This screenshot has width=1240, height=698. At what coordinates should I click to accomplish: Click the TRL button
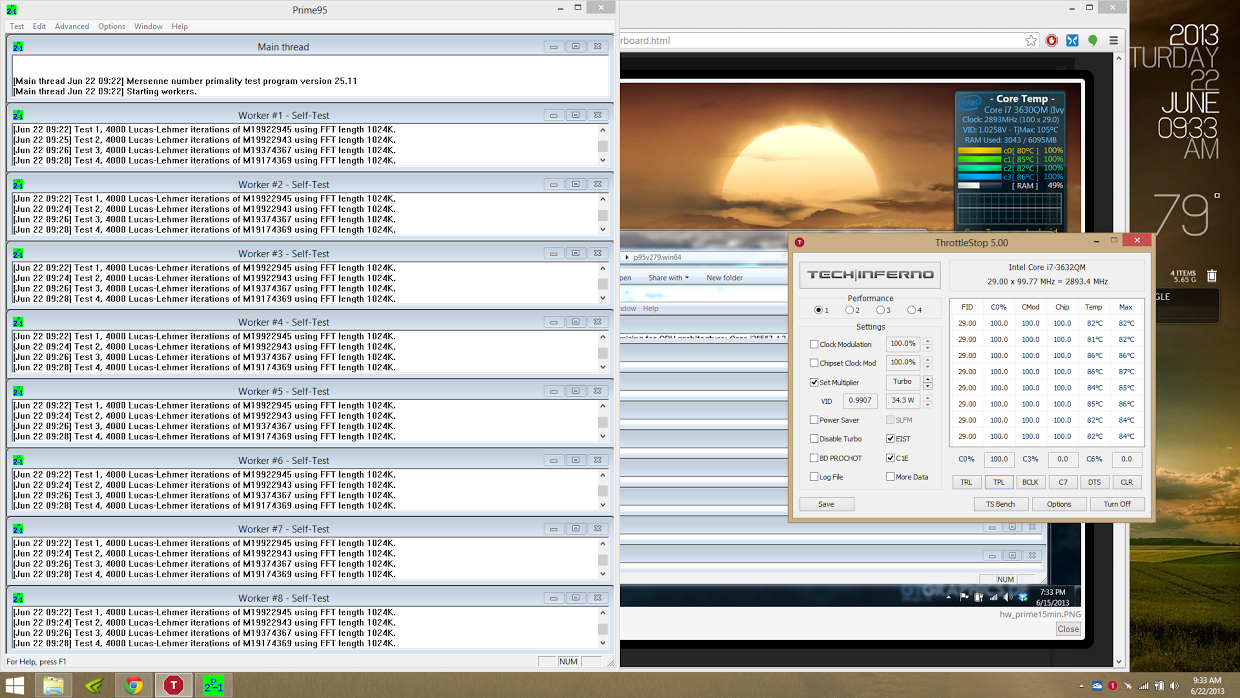[x=966, y=482]
